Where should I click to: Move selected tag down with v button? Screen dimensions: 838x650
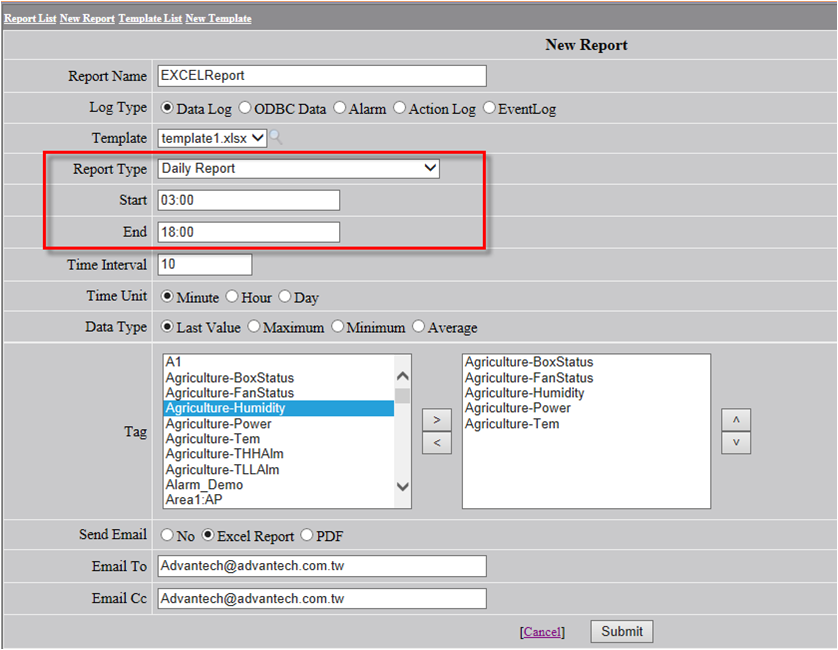735,442
